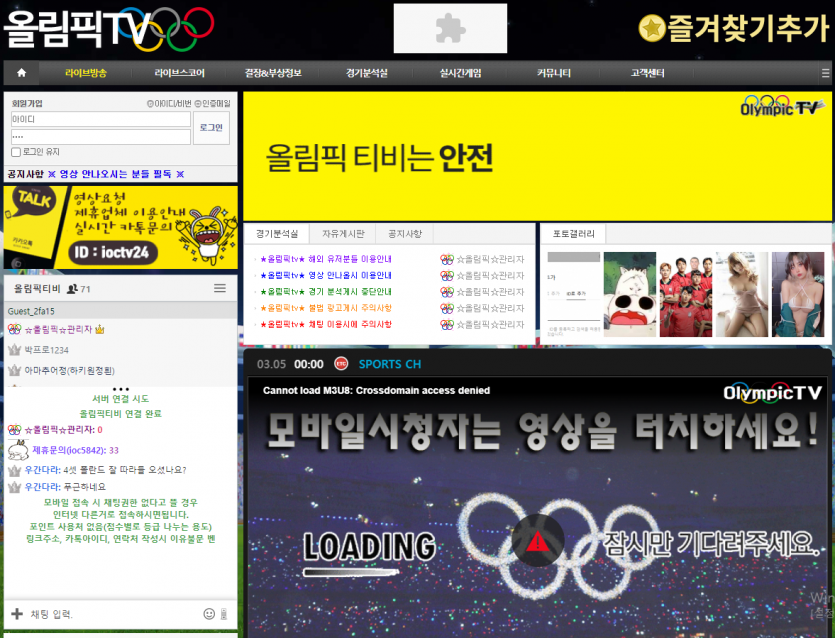The width and height of the screenshot is (835, 638).
Task: Focus the 아이디 input field
Action: [101, 119]
